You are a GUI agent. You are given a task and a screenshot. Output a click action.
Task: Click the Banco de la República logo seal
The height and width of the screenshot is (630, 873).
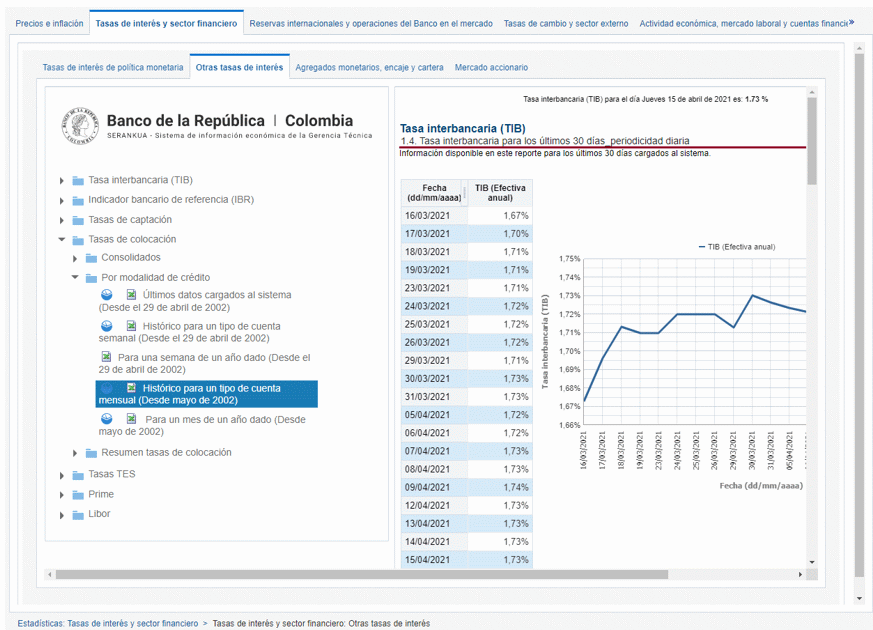click(x=80, y=126)
